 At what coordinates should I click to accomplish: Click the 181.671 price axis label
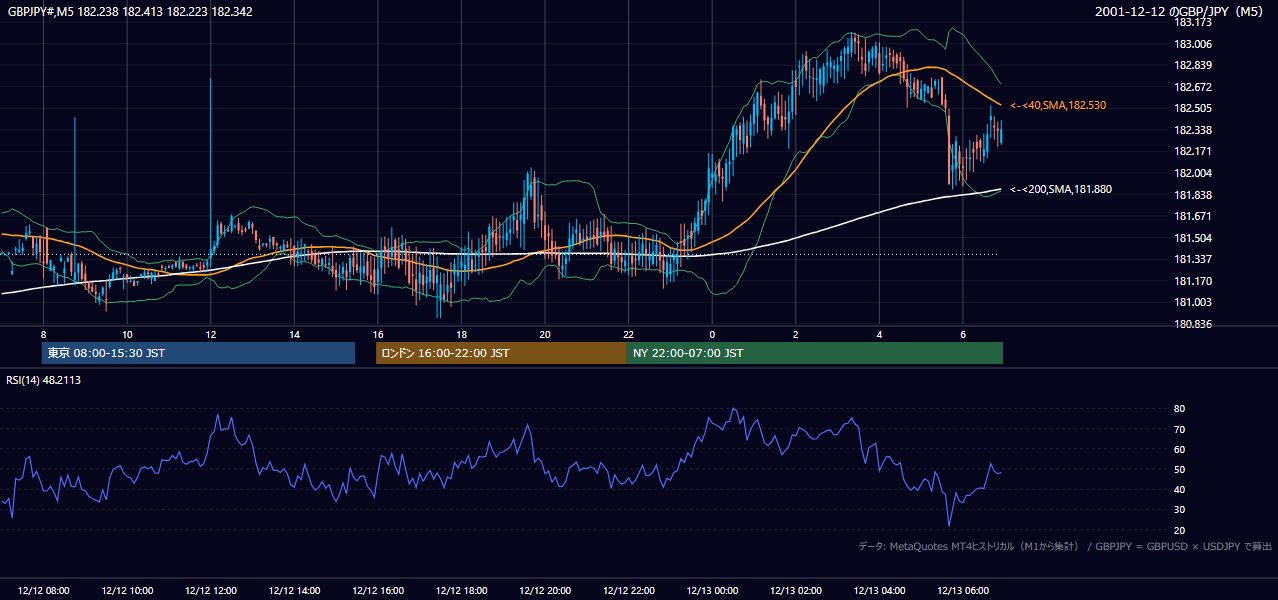pyautogui.click(x=1192, y=216)
